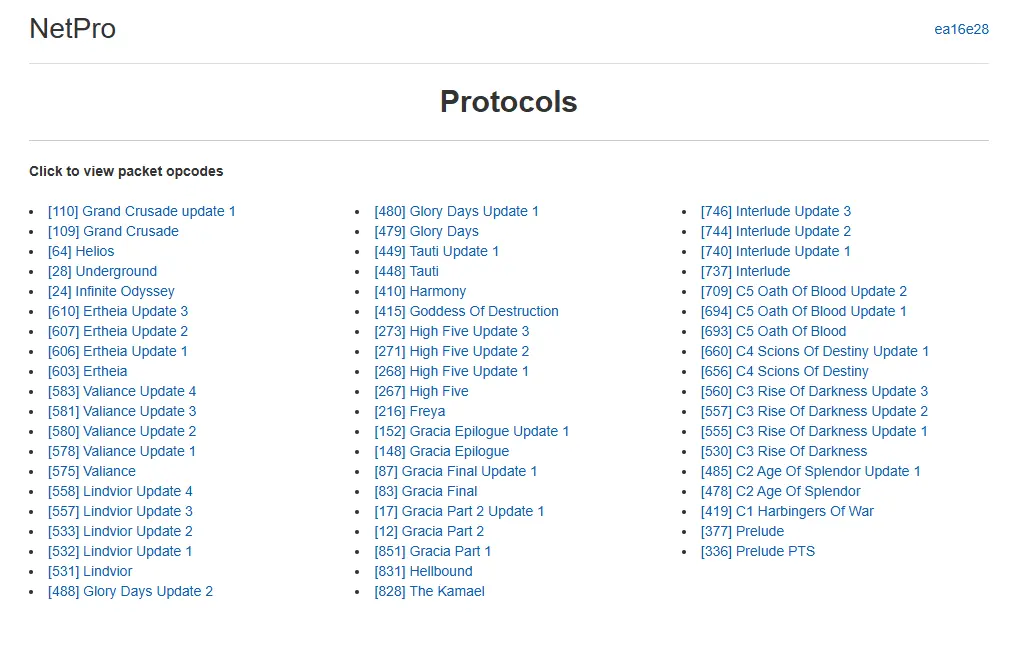Select C5 Oath Of Blood Update 2
The image size is (1024, 646).
tap(804, 291)
